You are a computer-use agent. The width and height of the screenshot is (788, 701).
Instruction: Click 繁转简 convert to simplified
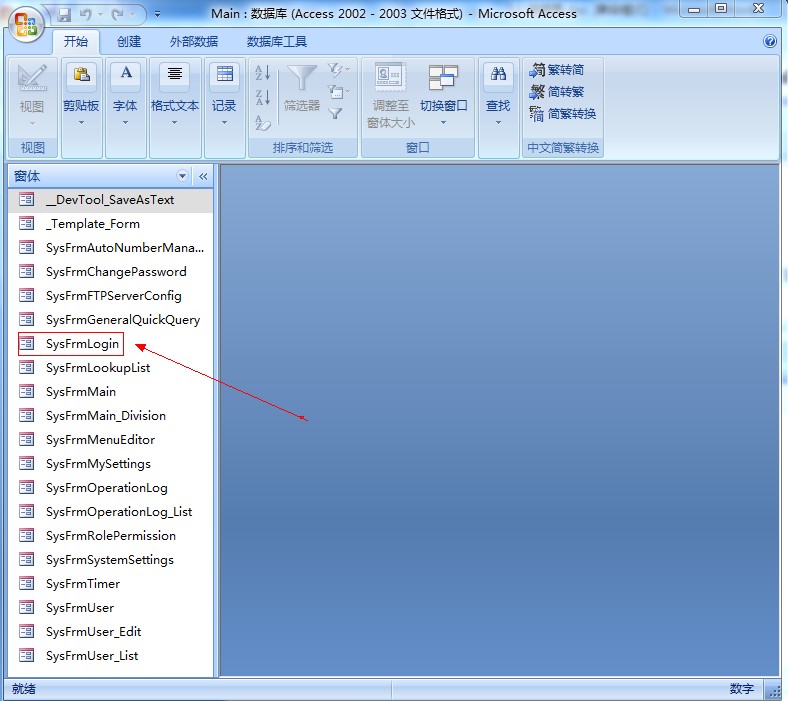556,70
